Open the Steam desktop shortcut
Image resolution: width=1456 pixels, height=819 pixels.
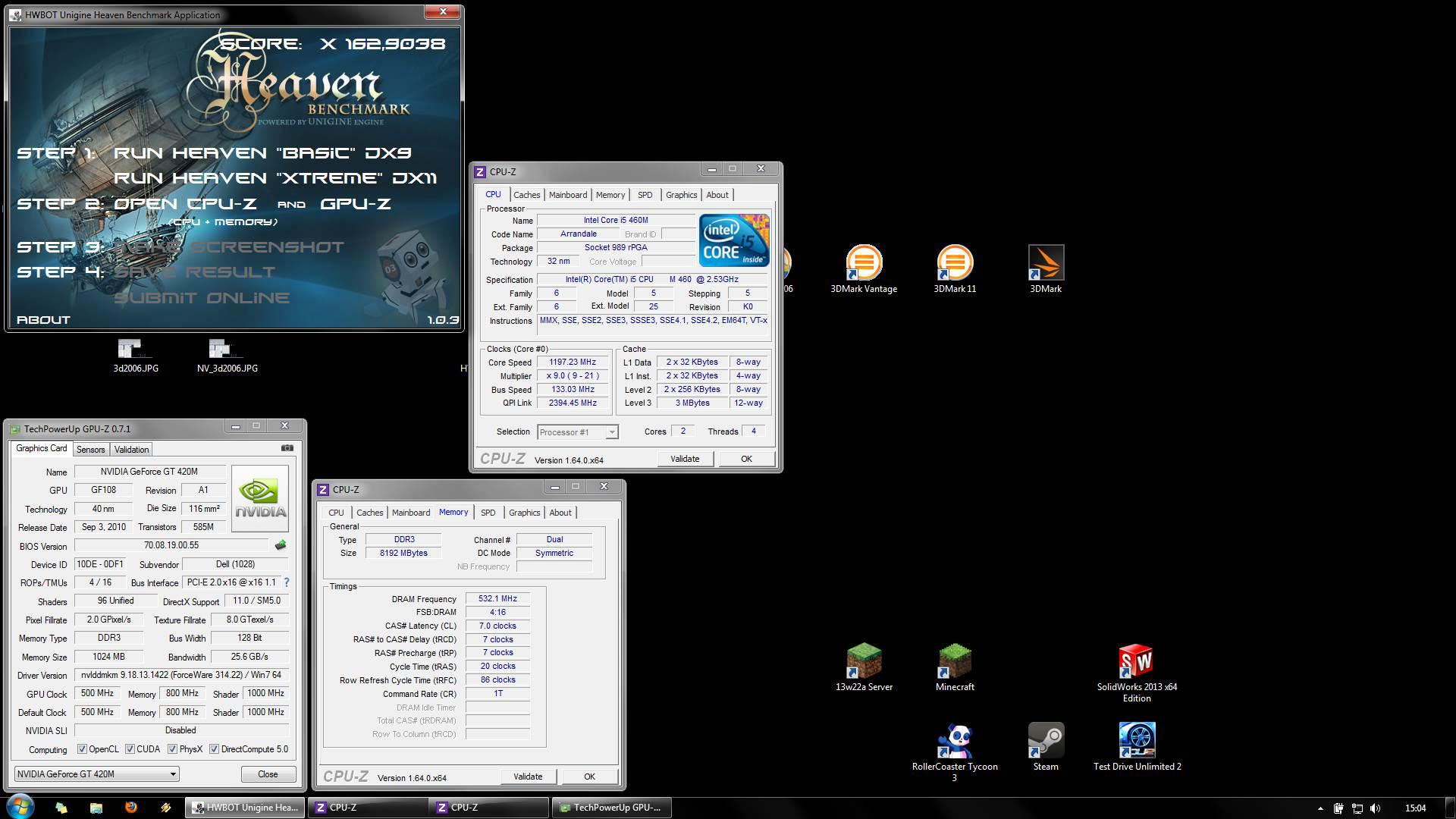click(x=1046, y=747)
